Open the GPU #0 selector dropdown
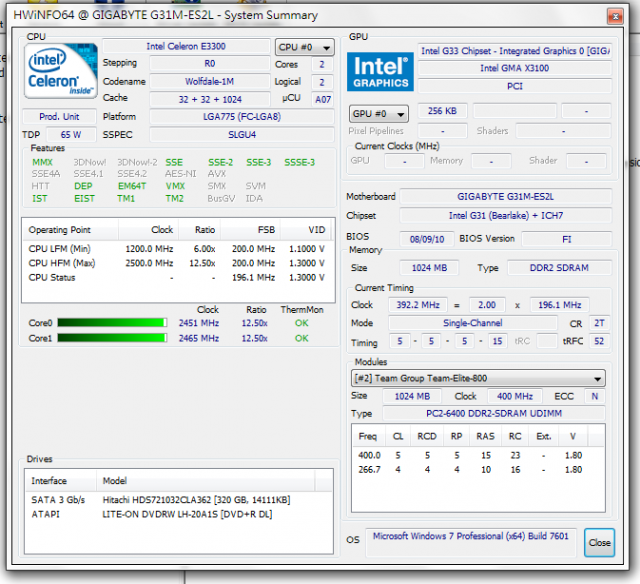 (378, 114)
